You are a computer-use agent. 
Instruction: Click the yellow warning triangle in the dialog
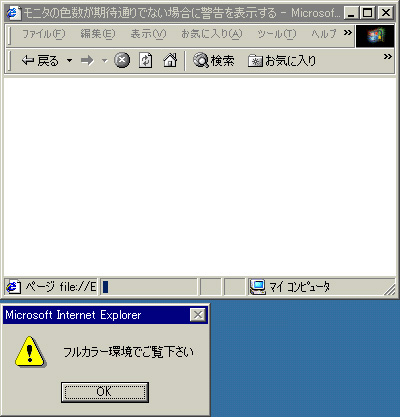[30, 352]
